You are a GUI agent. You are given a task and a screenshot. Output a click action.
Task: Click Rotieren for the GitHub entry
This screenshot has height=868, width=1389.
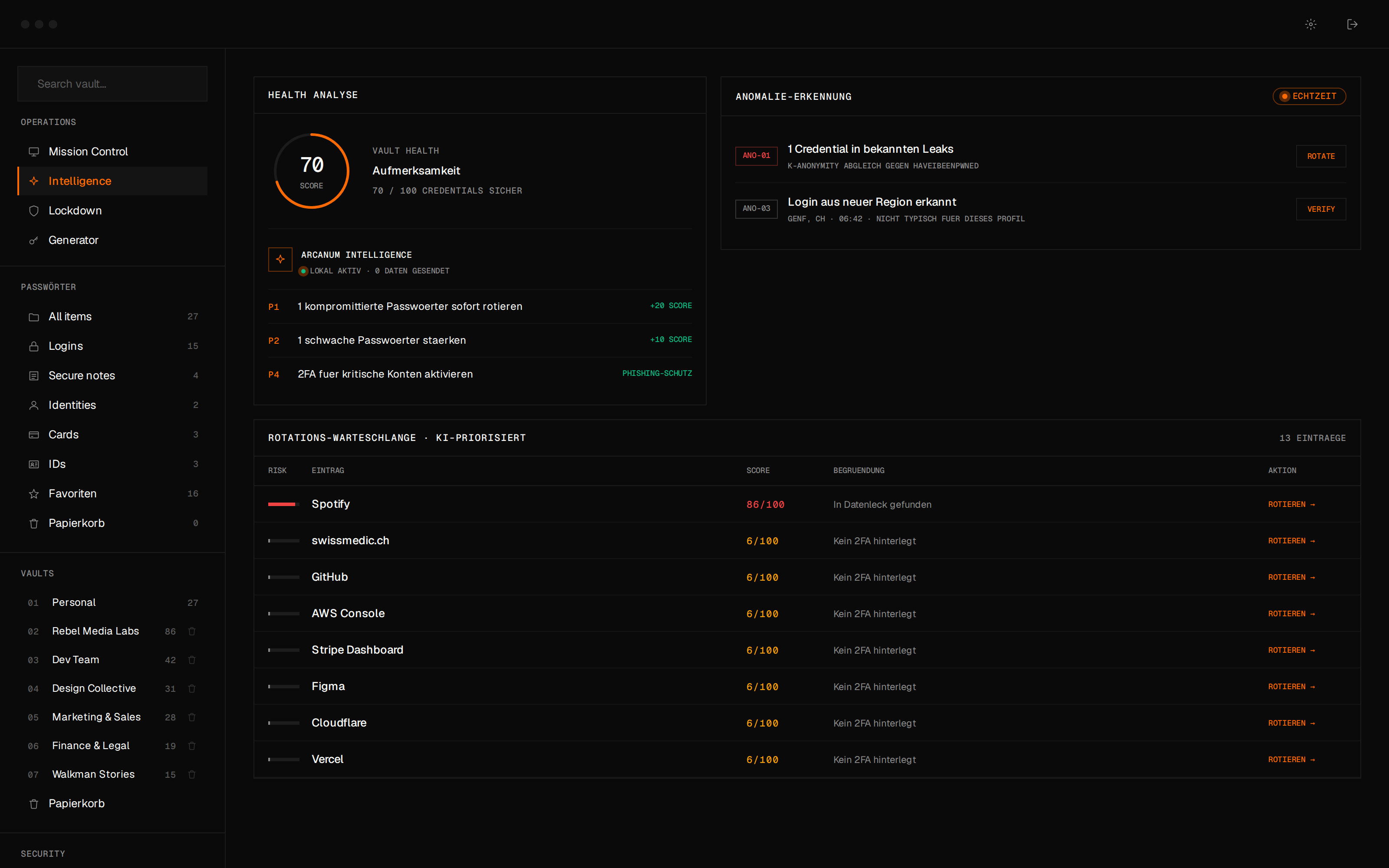(1291, 577)
